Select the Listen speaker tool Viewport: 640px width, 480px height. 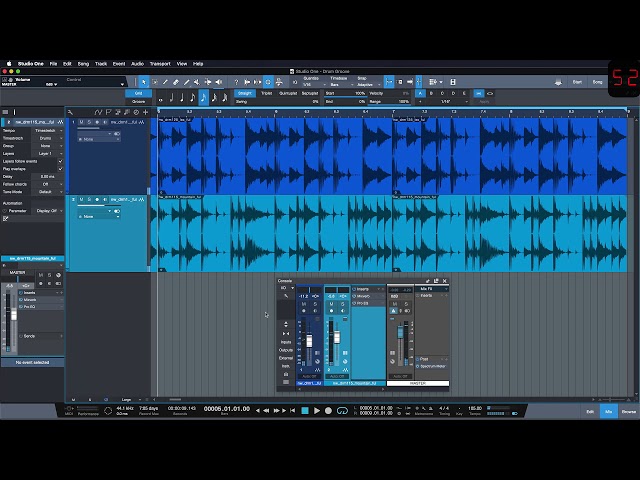pyautogui.click(x=219, y=82)
